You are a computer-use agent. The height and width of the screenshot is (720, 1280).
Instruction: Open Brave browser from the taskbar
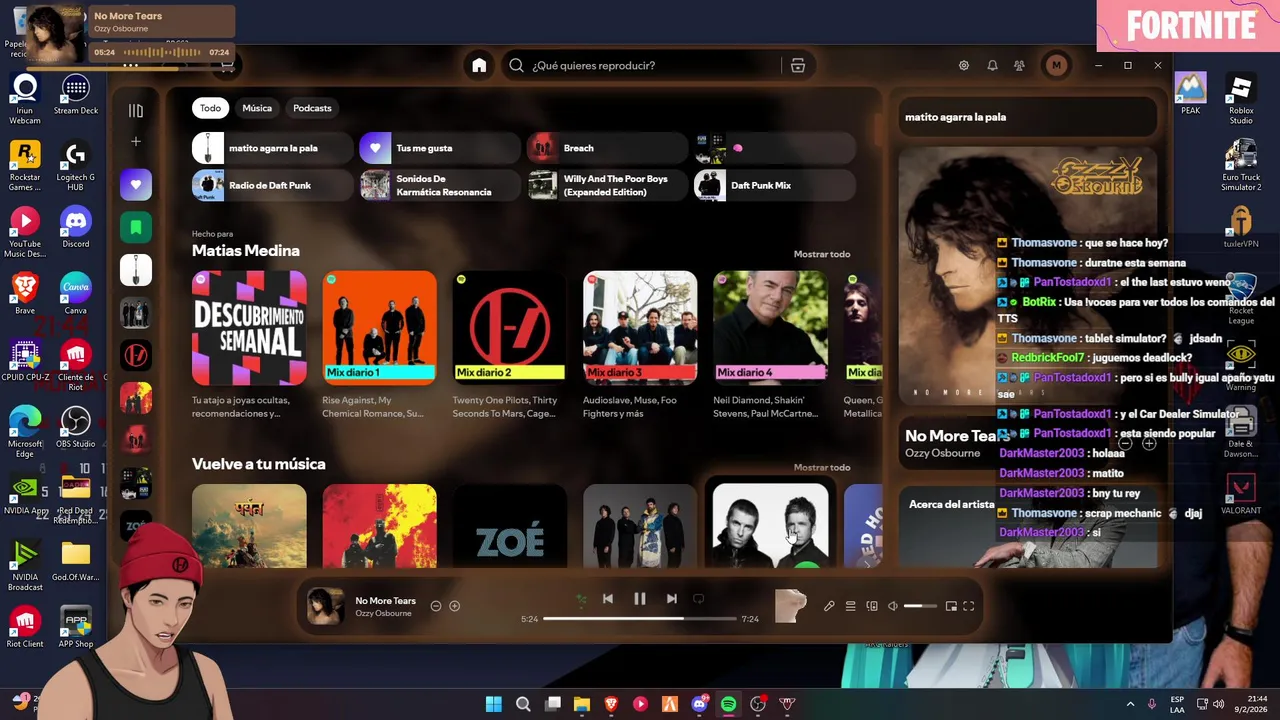click(x=611, y=704)
